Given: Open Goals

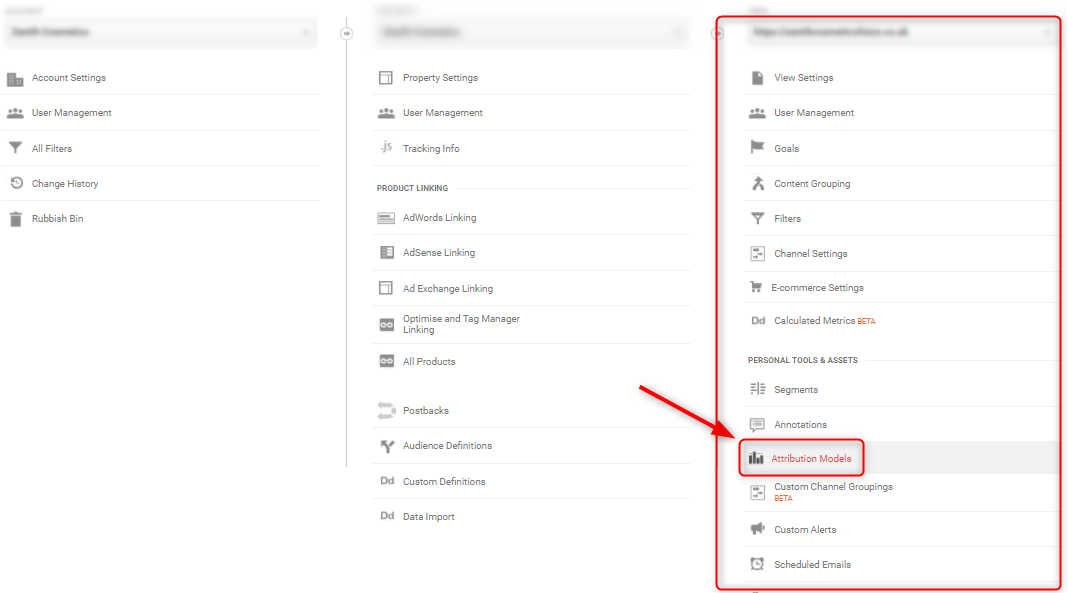Looking at the screenshot, I should [787, 148].
